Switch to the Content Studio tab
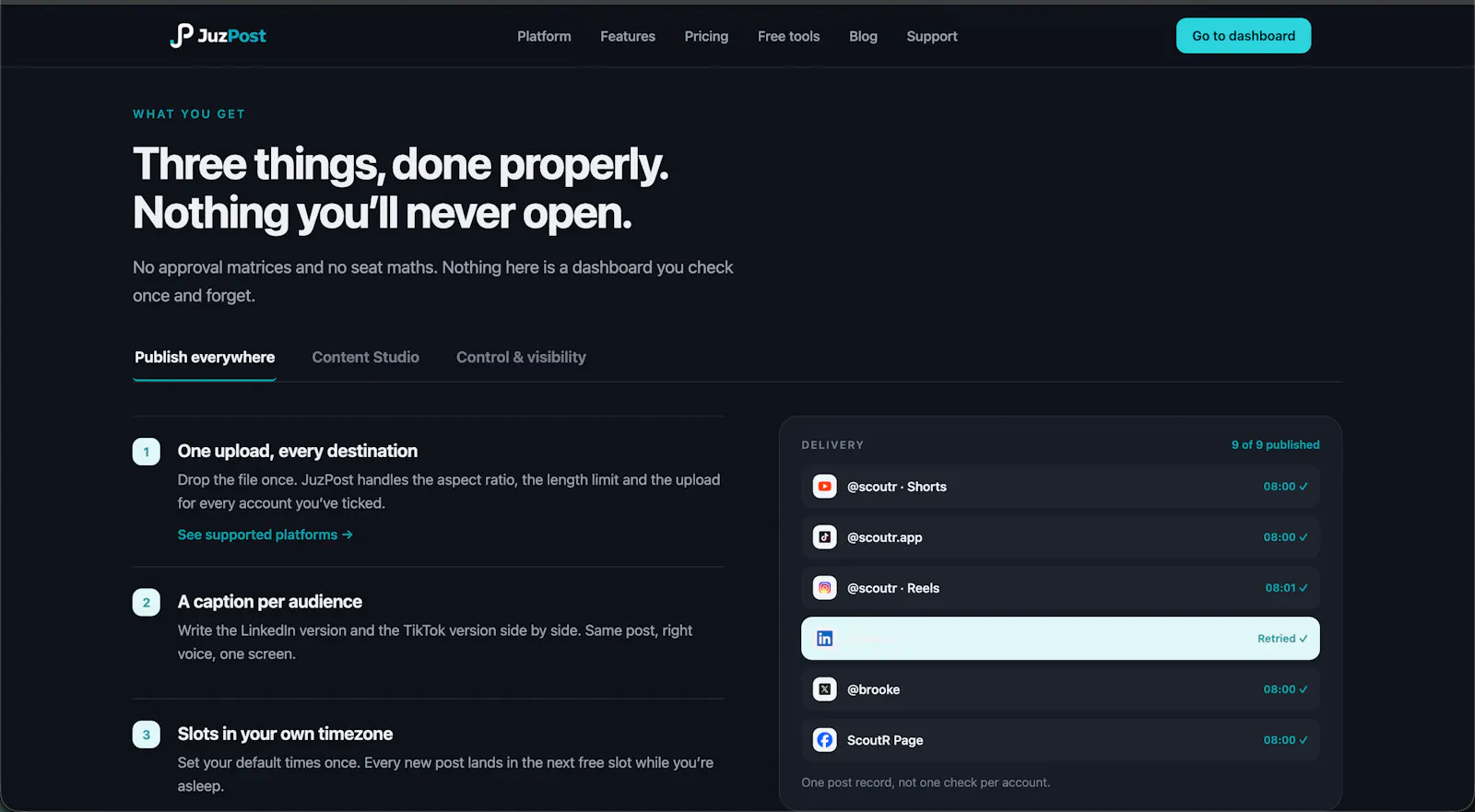This screenshot has height=812, width=1475. coord(365,358)
